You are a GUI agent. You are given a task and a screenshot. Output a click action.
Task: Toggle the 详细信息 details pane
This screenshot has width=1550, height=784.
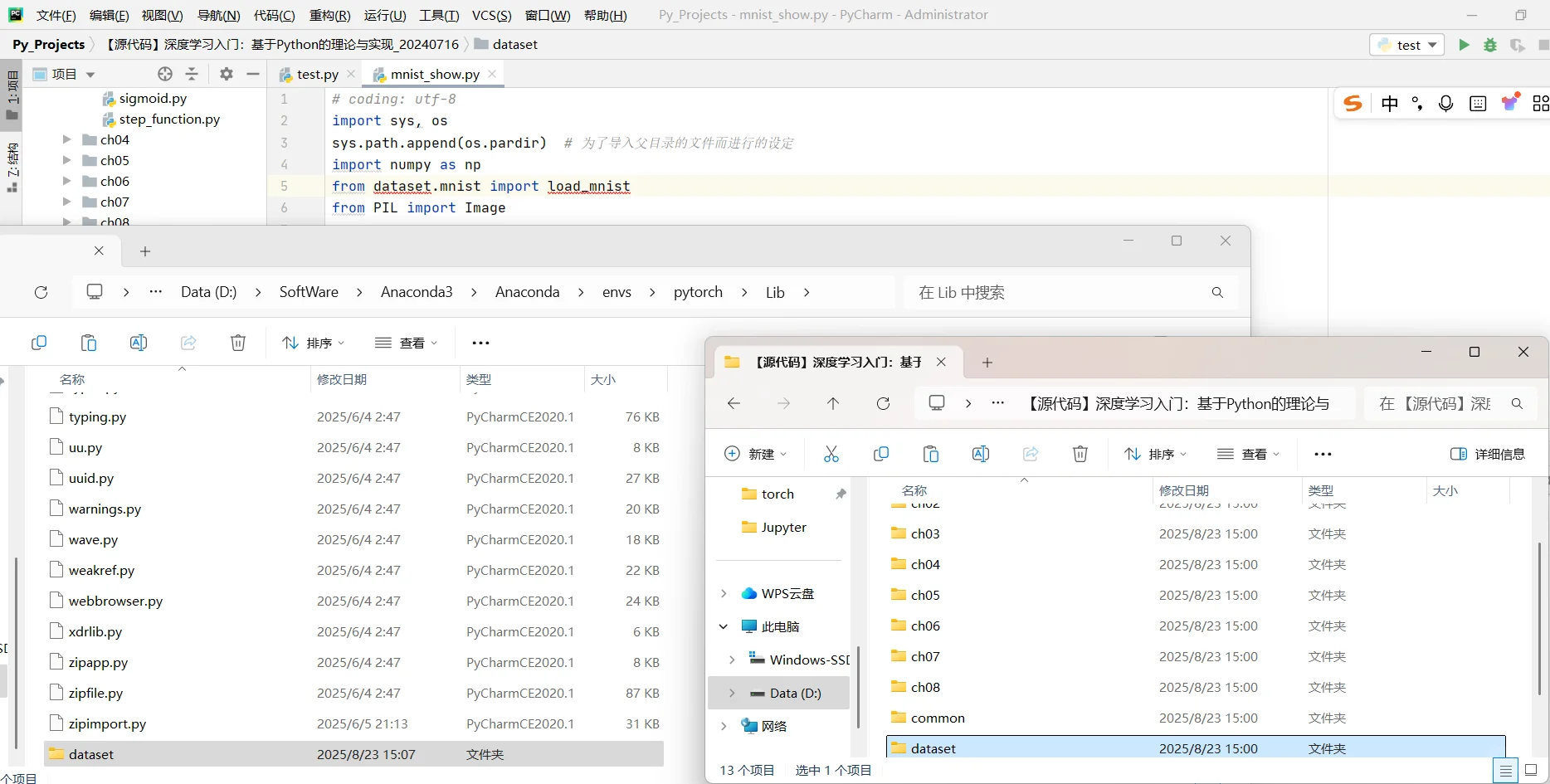(1488, 454)
